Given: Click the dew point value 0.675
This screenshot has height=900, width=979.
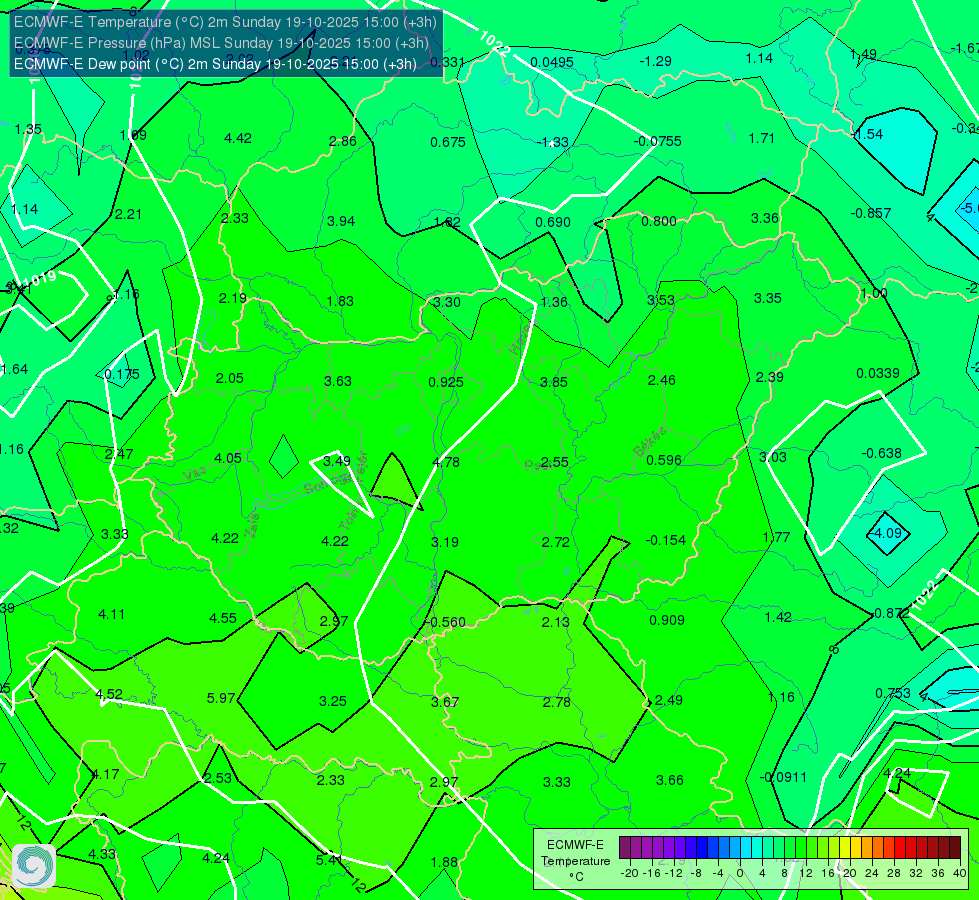Looking at the screenshot, I should [448, 142].
